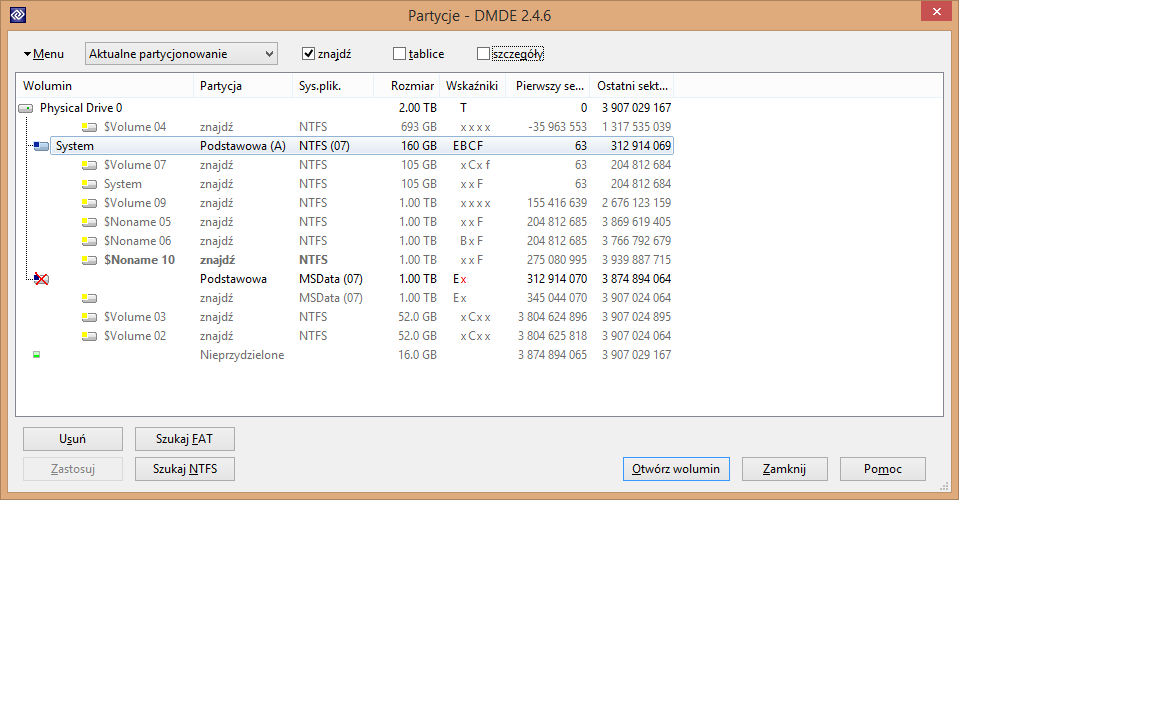Click 'Podstawowa (A)' partition cell
Screen dimensions: 1152x720
point(242,146)
